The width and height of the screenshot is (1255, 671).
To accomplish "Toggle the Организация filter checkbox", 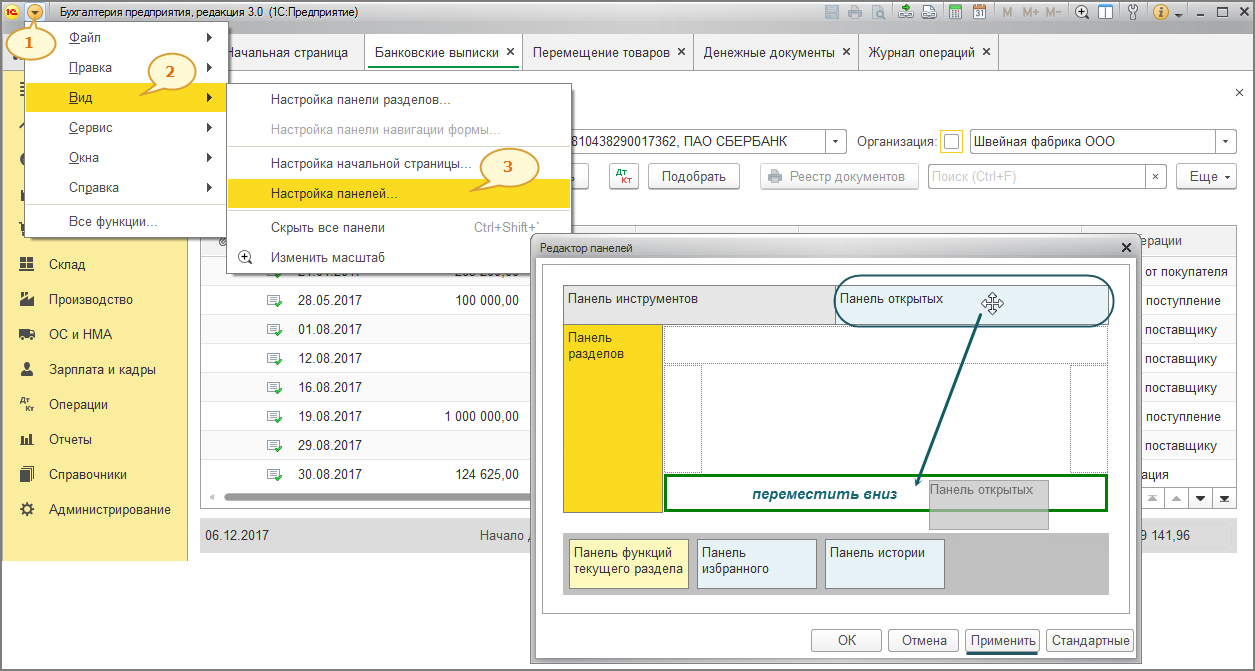I will tap(951, 142).
